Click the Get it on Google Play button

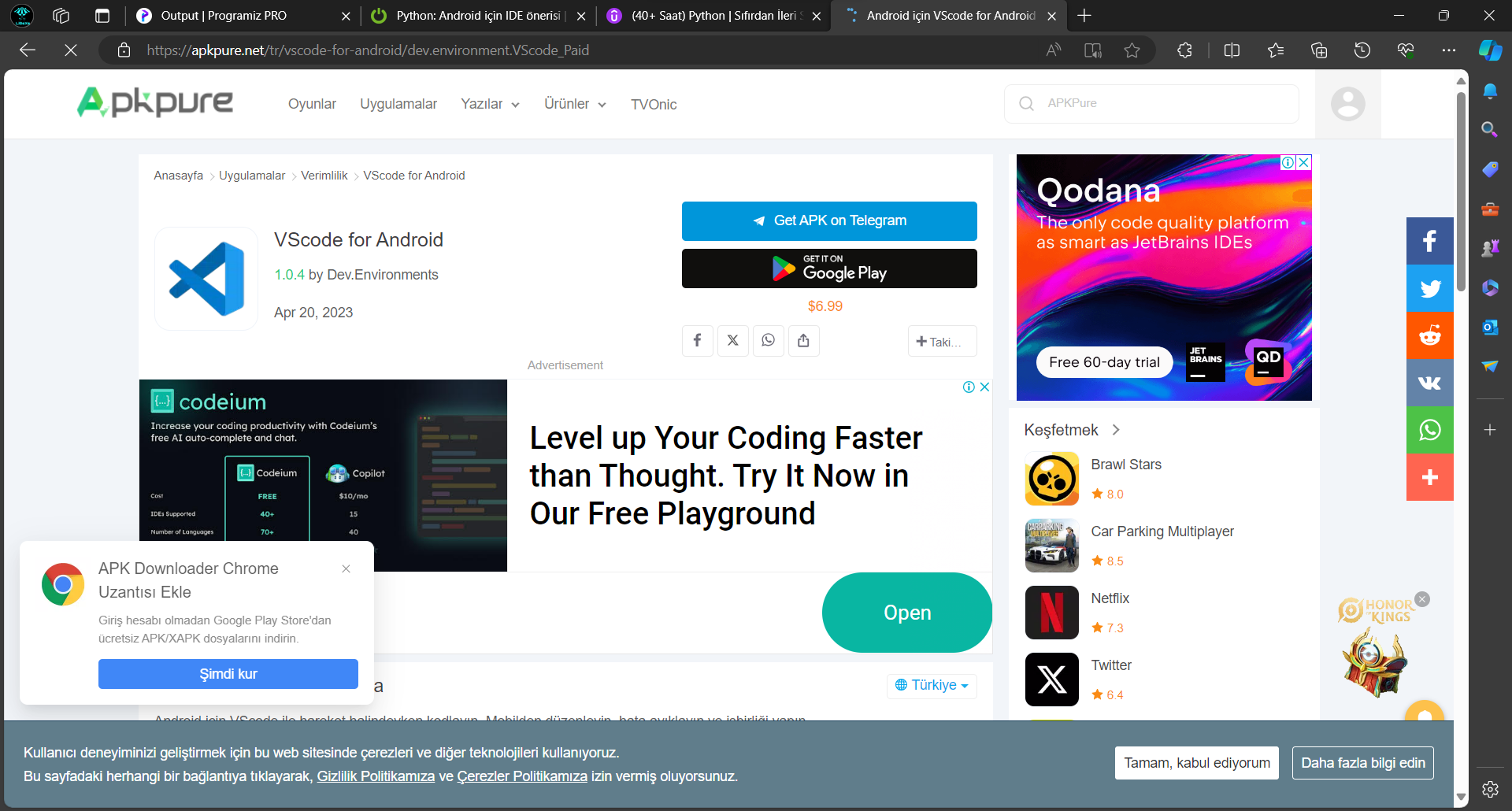coord(829,268)
